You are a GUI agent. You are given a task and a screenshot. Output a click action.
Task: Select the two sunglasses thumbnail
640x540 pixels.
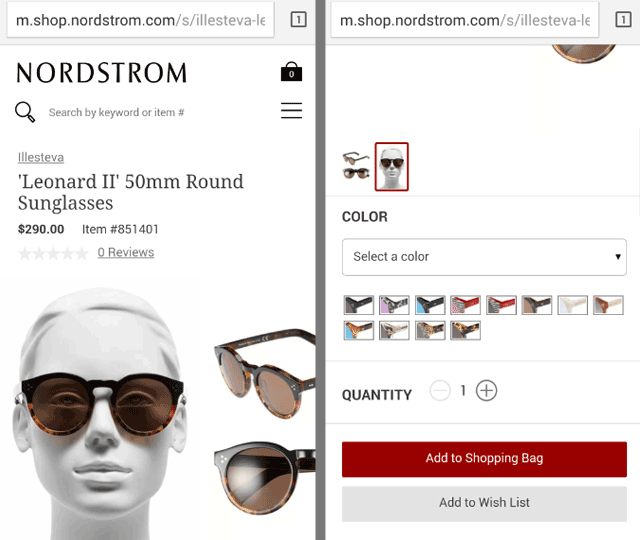(x=356, y=165)
